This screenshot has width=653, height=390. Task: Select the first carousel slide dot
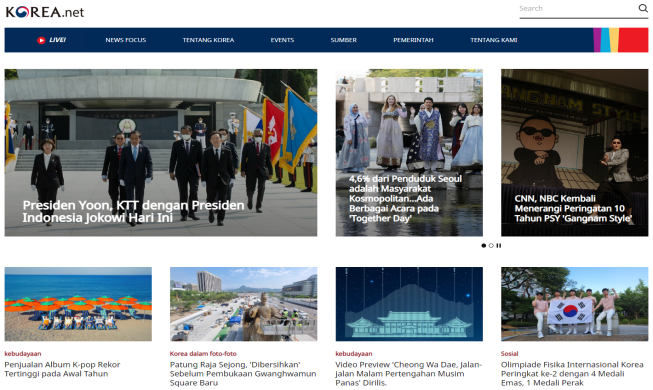(x=484, y=245)
